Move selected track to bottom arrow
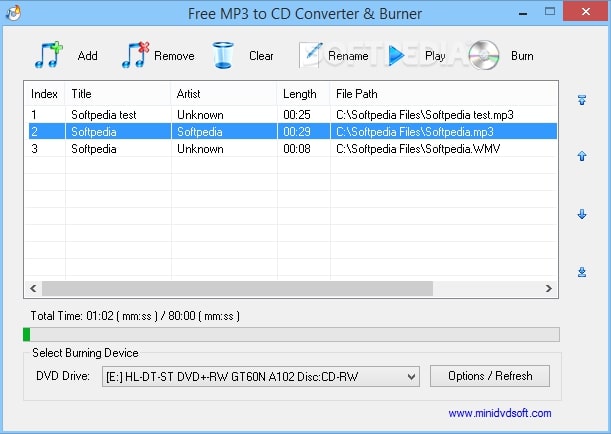611x434 pixels. pos(582,272)
